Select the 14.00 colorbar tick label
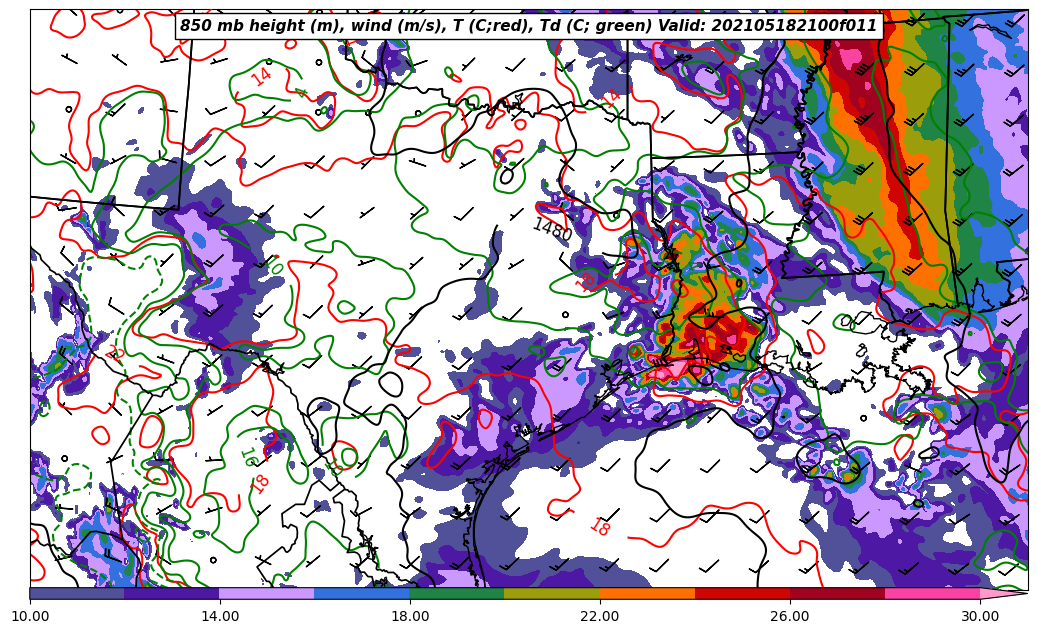 point(220,616)
